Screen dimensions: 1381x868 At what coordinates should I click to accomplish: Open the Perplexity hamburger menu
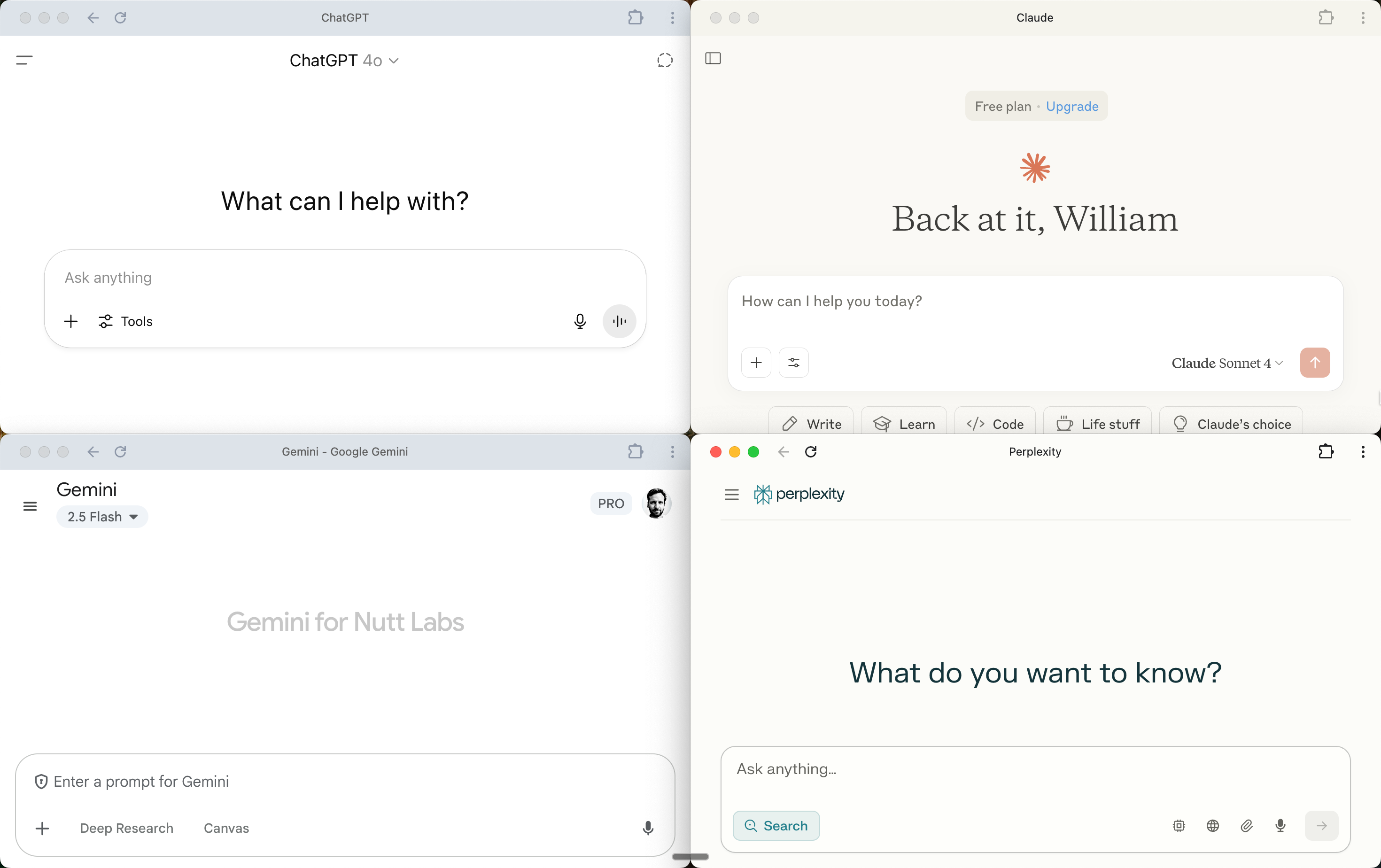coord(732,494)
